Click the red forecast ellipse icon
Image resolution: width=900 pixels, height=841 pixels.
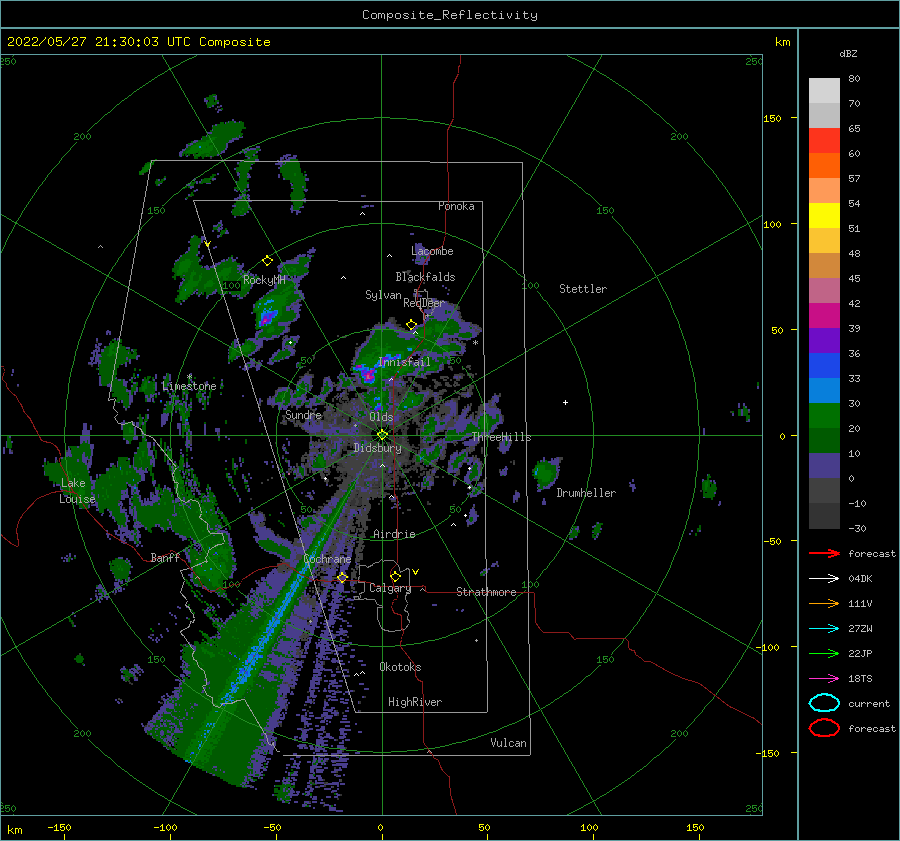tap(824, 728)
